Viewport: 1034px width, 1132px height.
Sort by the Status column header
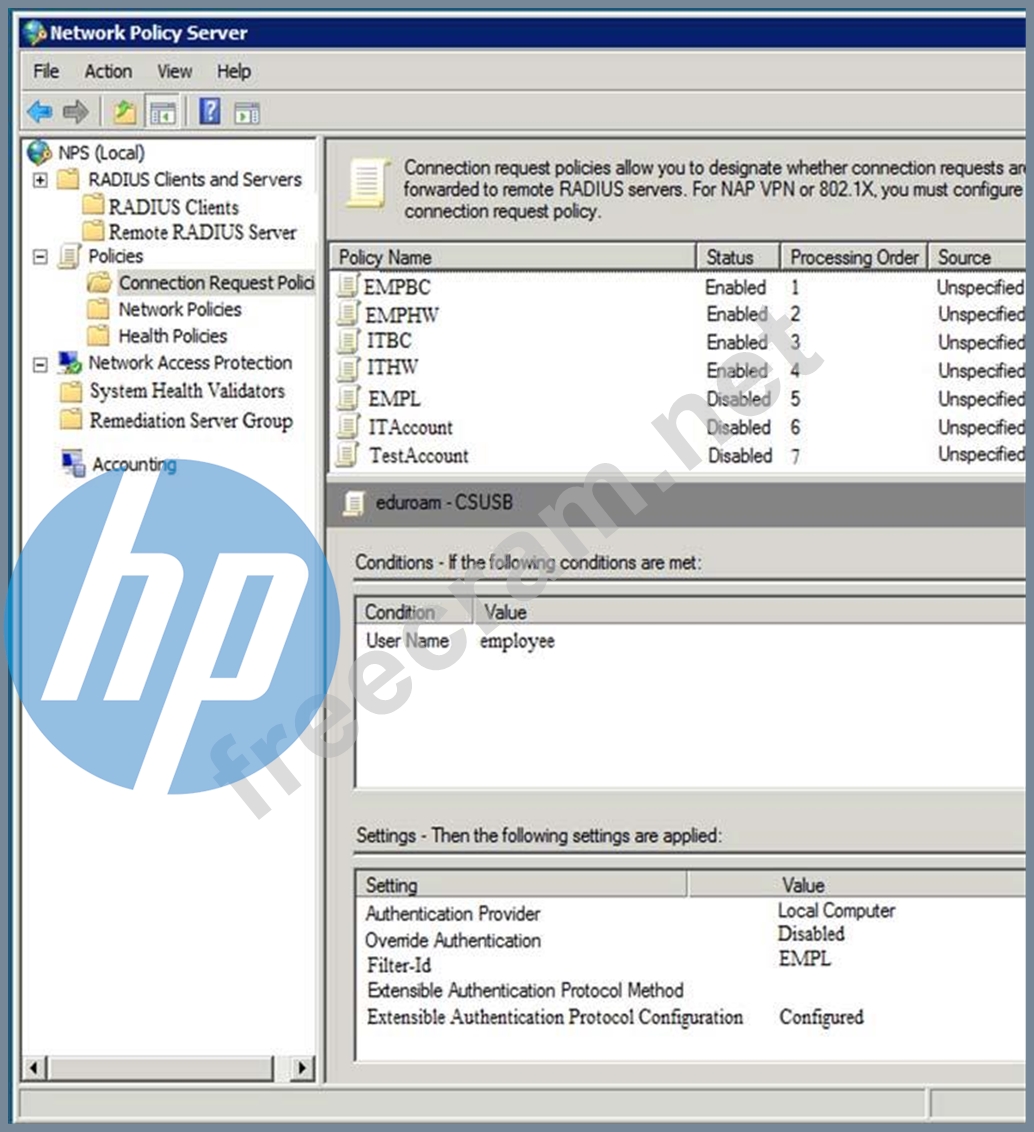(738, 257)
